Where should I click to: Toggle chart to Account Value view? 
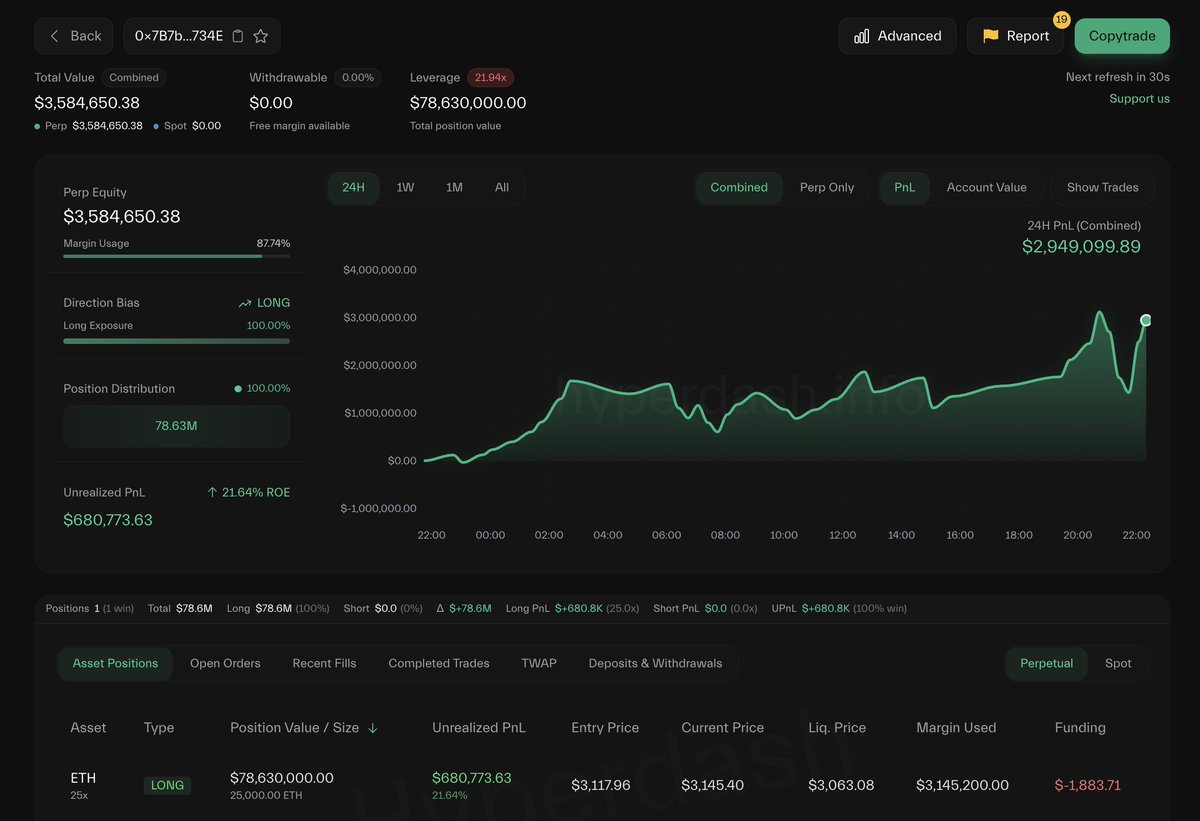pyautogui.click(x=986, y=187)
